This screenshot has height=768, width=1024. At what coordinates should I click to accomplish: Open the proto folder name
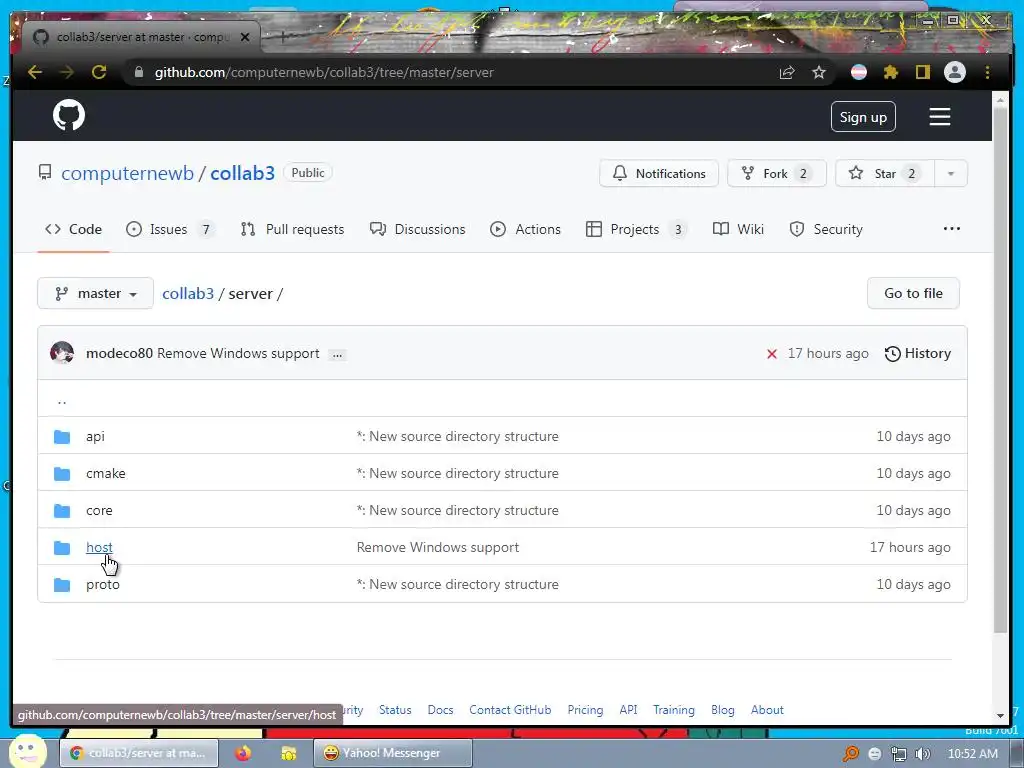coord(103,584)
